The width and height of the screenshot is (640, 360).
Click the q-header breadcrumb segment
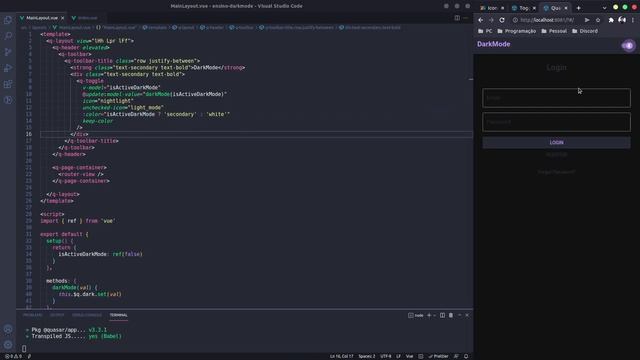pos(212,28)
